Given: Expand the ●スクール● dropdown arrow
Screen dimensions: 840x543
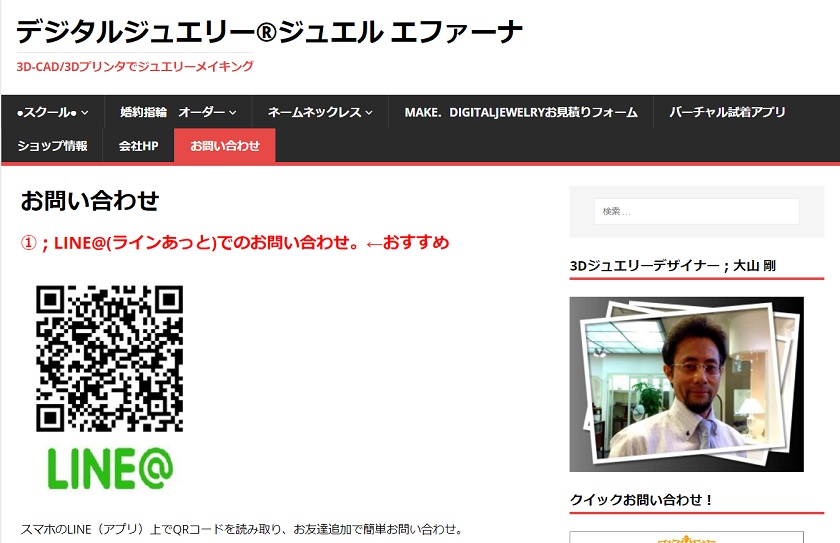Looking at the screenshot, I should (85, 113).
